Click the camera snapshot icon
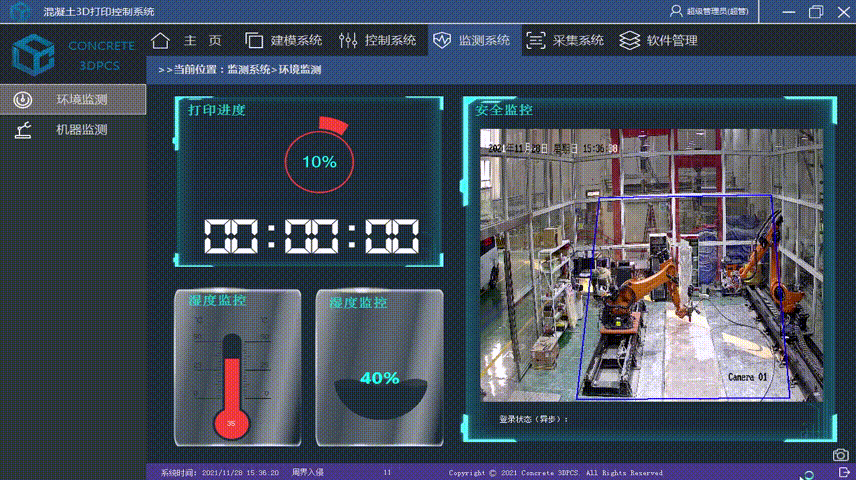The width and height of the screenshot is (856, 480). tap(841, 455)
